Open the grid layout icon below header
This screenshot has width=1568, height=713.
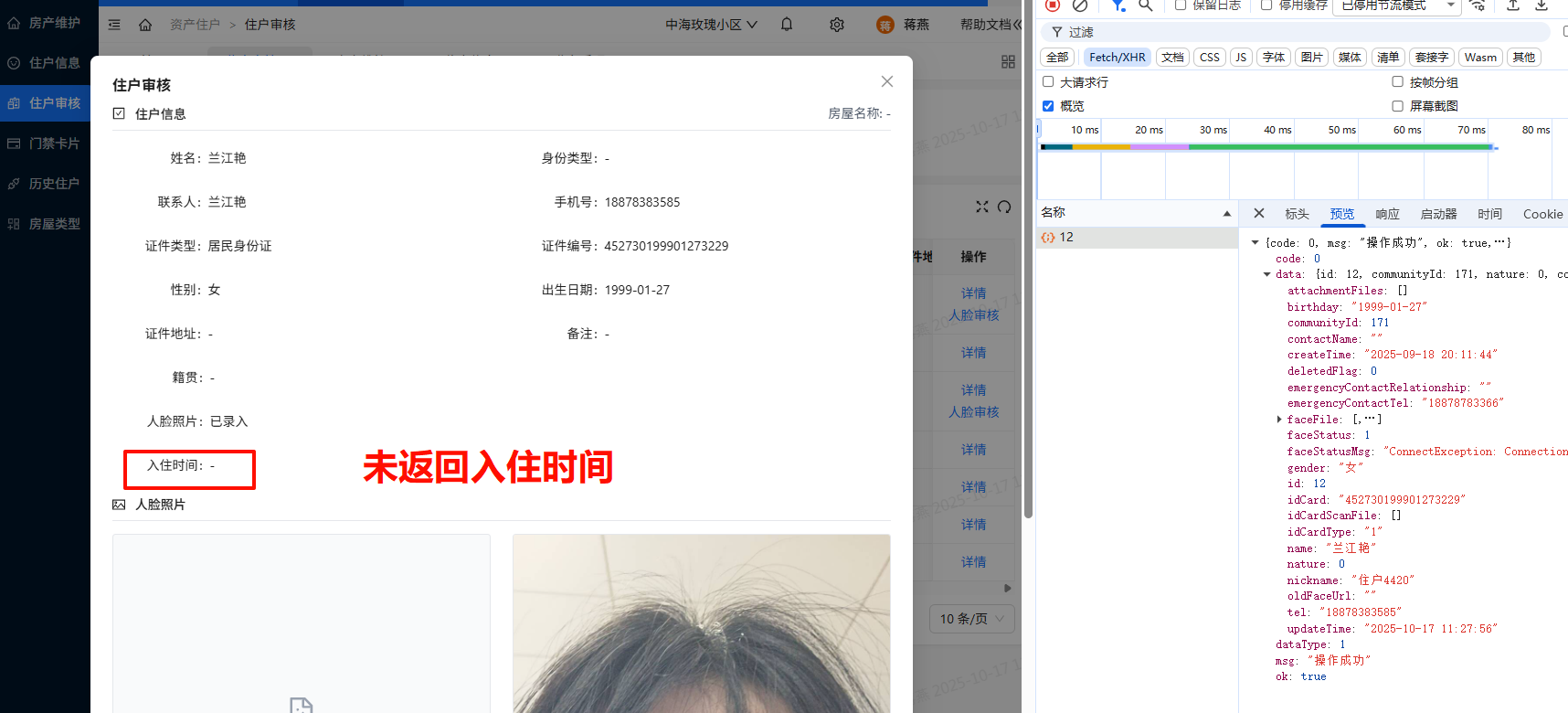click(x=1008, y=61)
